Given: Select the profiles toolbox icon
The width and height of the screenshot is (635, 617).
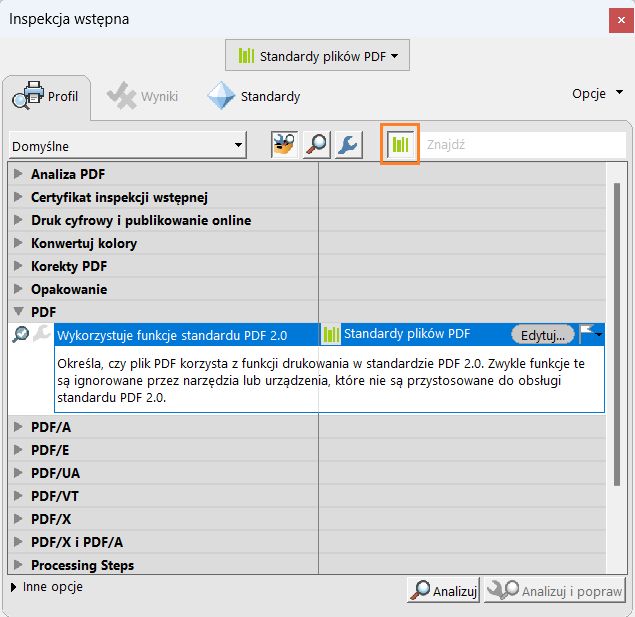Looking at the screenshot, I should 284,145.
